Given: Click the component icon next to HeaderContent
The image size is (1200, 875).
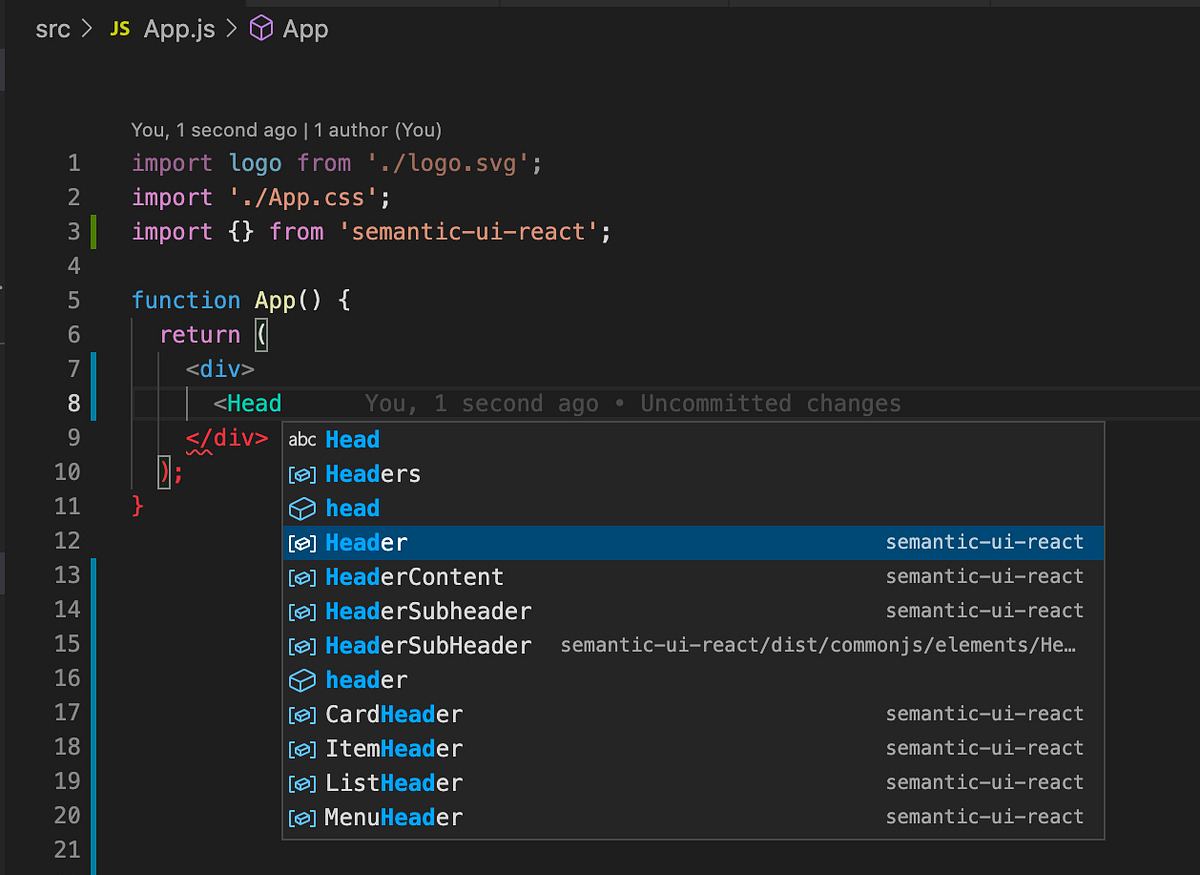Looking at the screenshot, I should [x=302, y=576].
